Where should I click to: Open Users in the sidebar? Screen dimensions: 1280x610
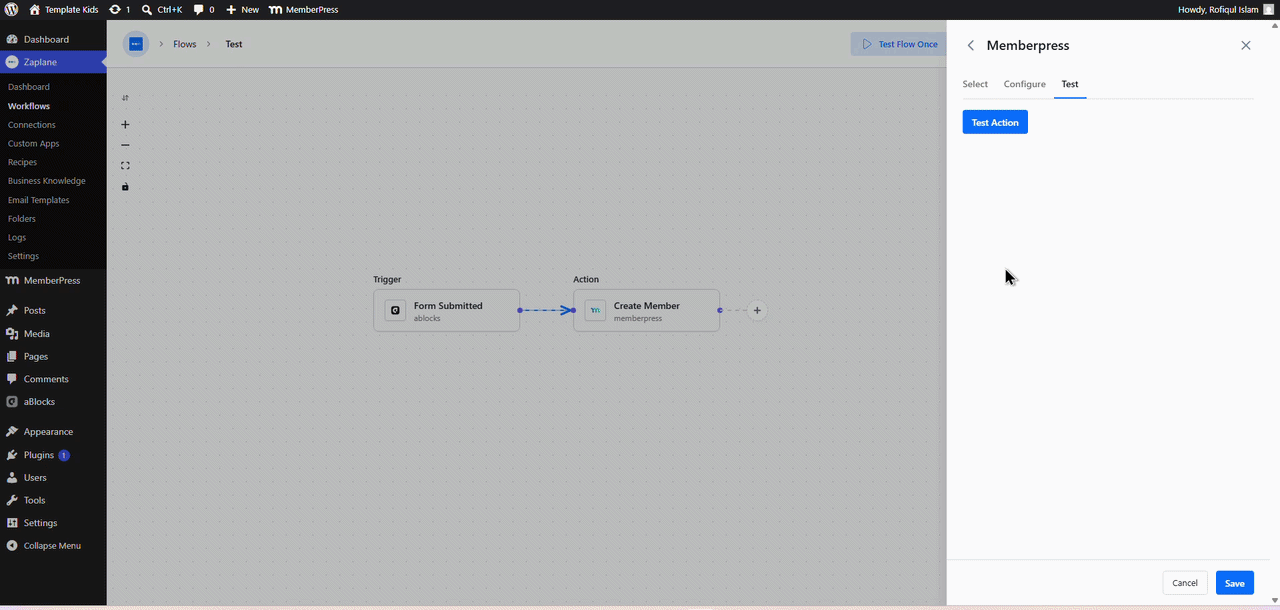click(53, 478)
